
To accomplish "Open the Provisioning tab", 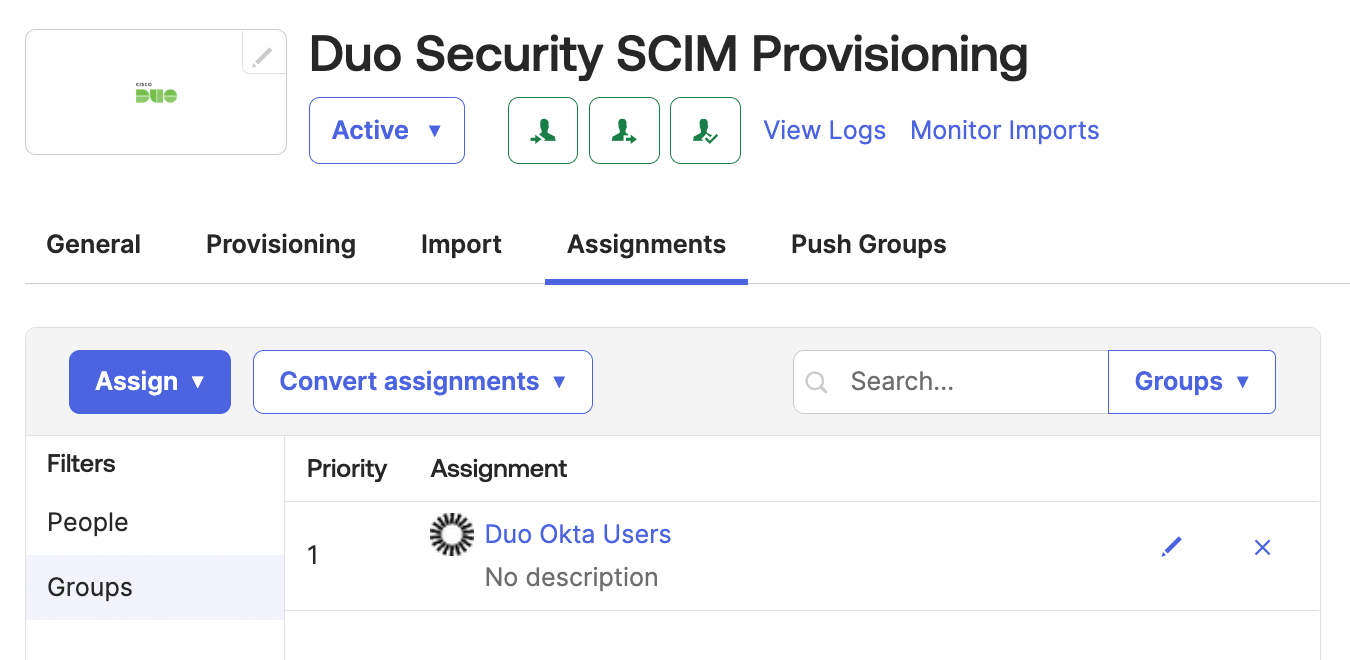I will pyautogui.click(x=281, y=244).
